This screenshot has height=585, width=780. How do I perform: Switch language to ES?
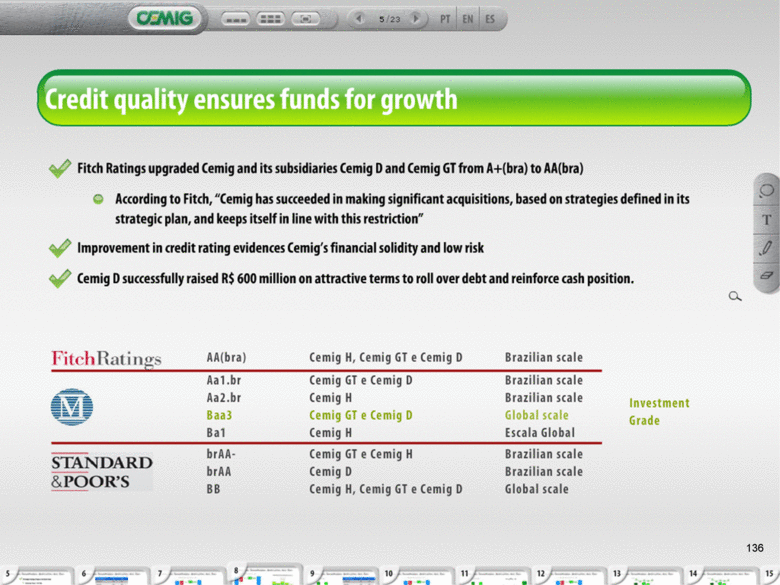point(490,19)
